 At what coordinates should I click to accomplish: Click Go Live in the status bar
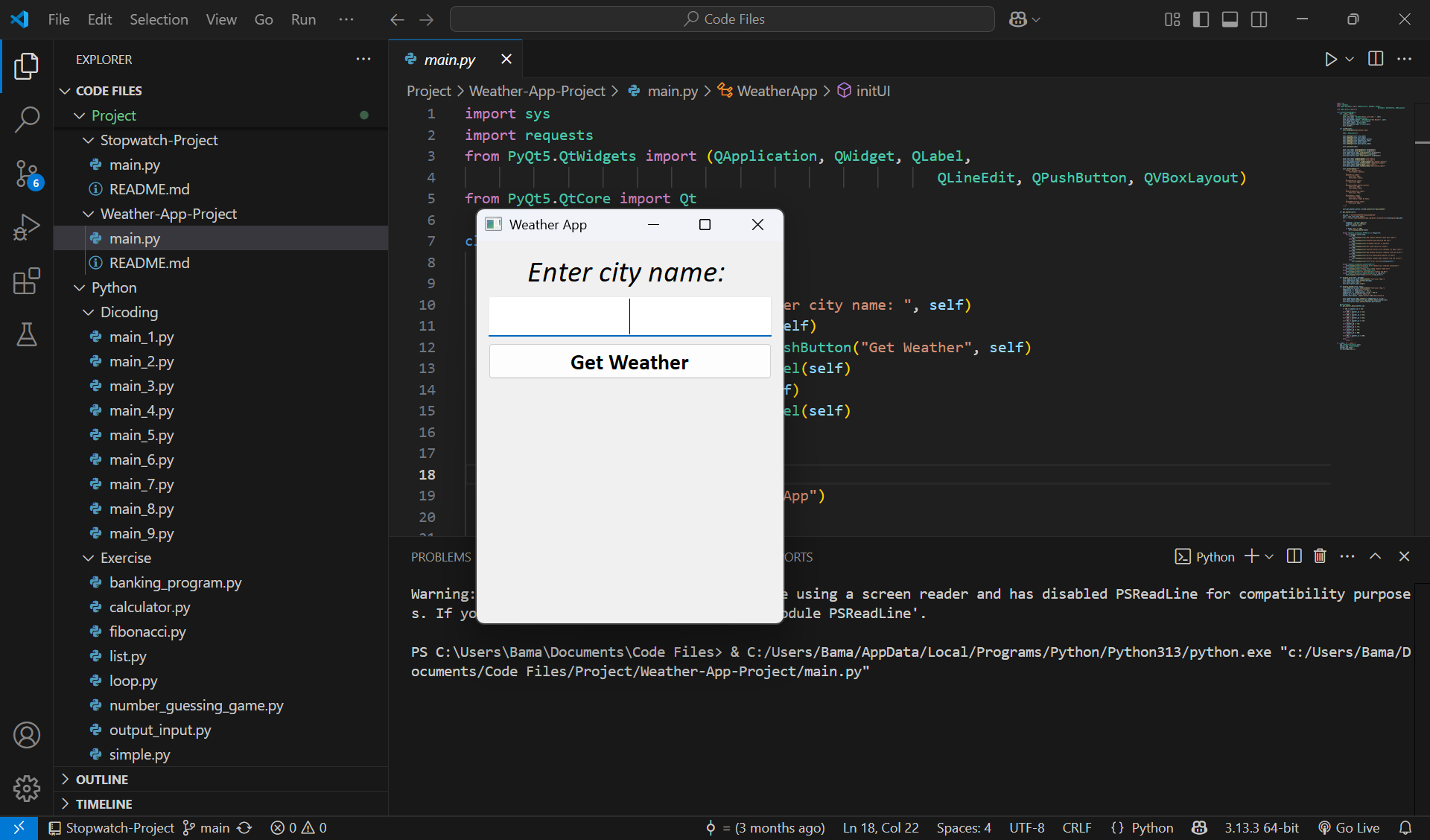[1349, 828]
